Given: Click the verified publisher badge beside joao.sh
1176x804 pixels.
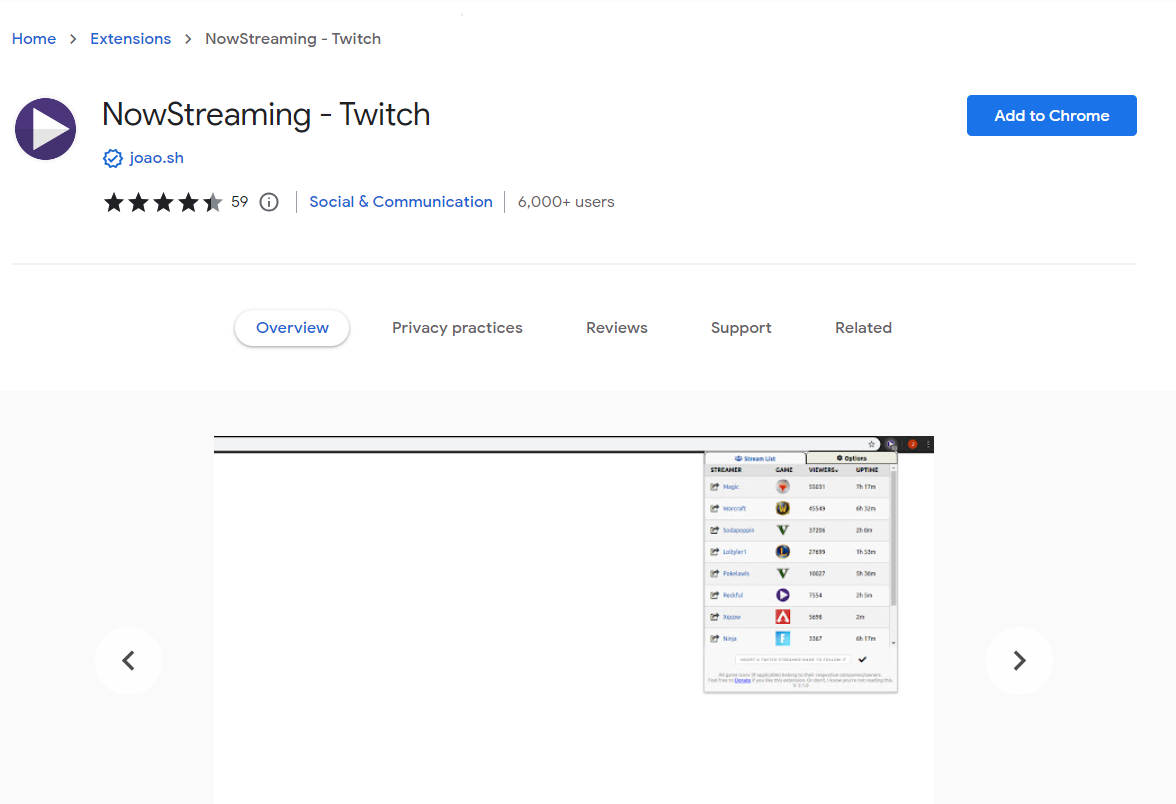Looking at the screenshot, I should (112, 158).
